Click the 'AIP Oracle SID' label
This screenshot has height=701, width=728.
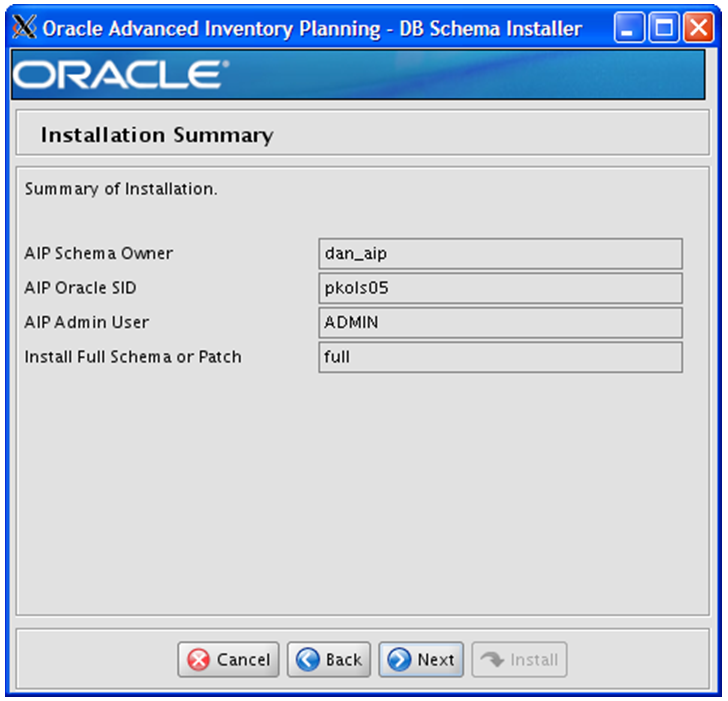point(80,288)
